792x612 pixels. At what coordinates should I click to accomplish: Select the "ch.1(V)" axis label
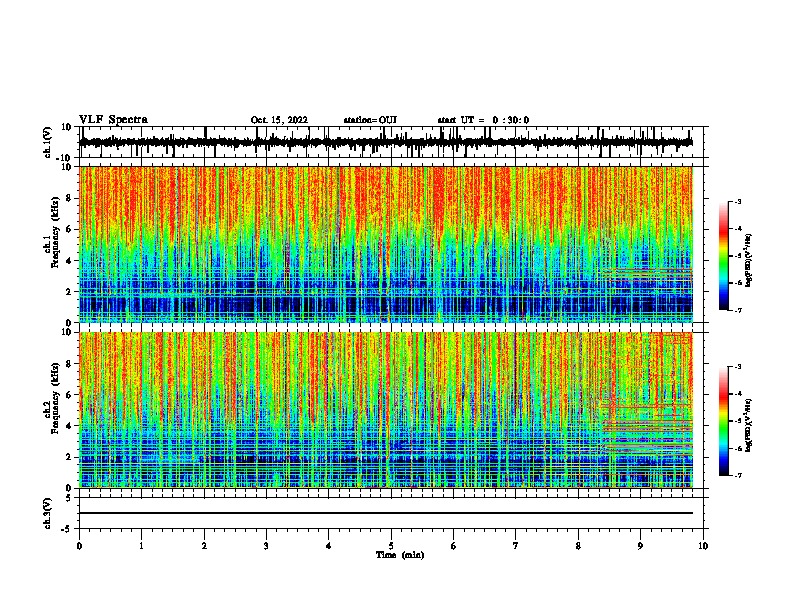48,142
